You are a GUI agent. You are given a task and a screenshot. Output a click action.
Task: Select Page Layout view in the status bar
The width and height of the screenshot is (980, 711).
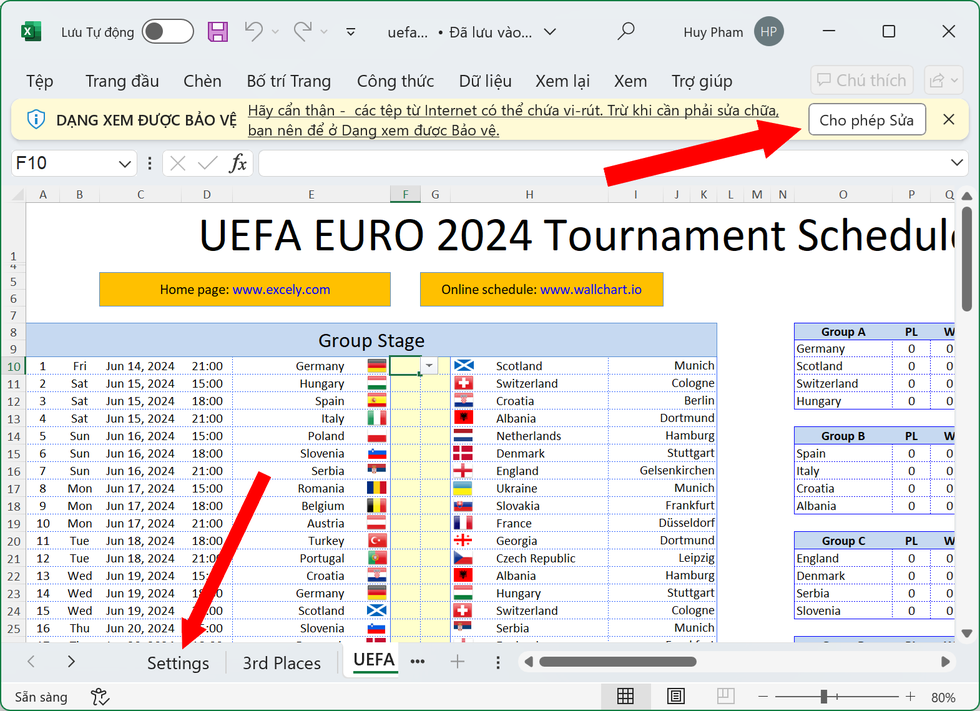click(675, 696)
